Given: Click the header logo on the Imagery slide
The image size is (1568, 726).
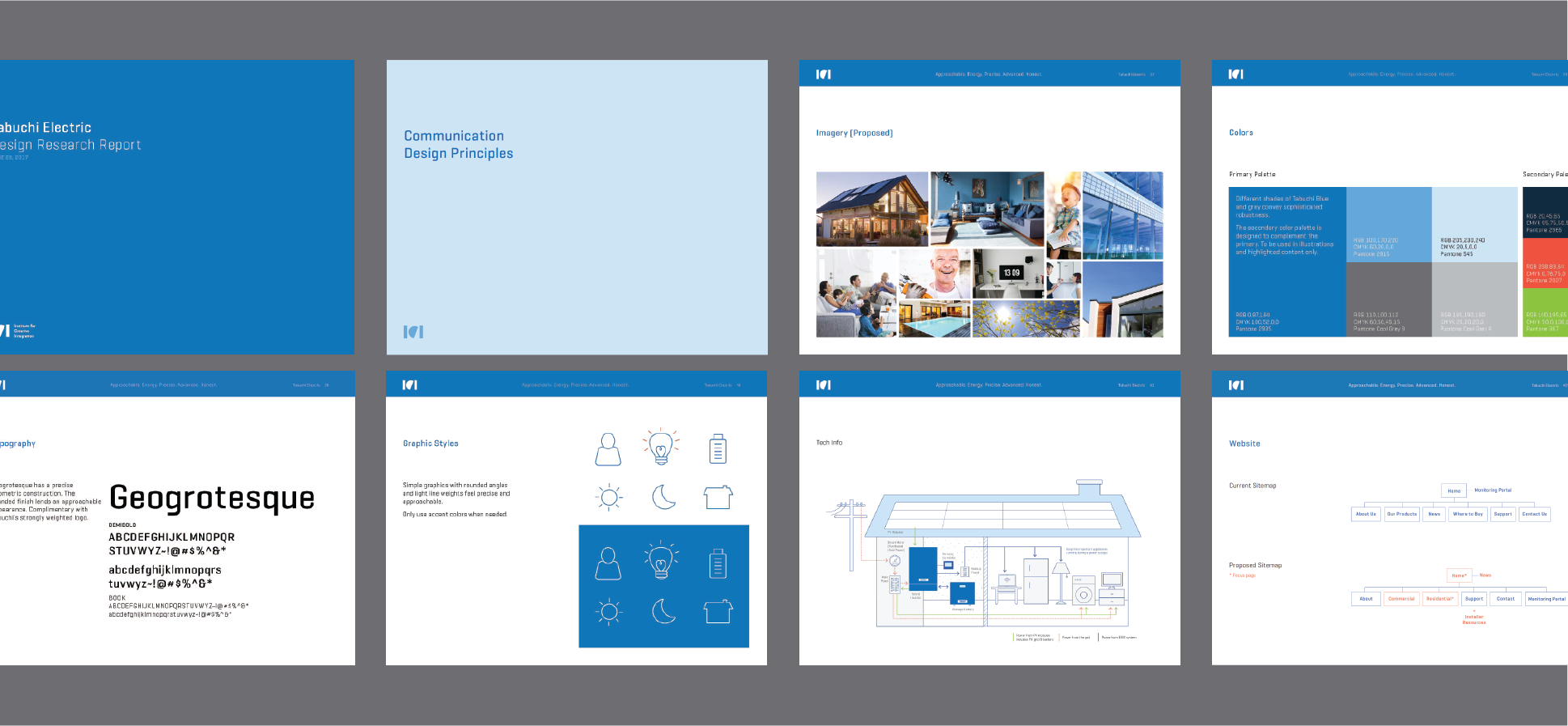Looking at the screenshot, I should point(824,74).
